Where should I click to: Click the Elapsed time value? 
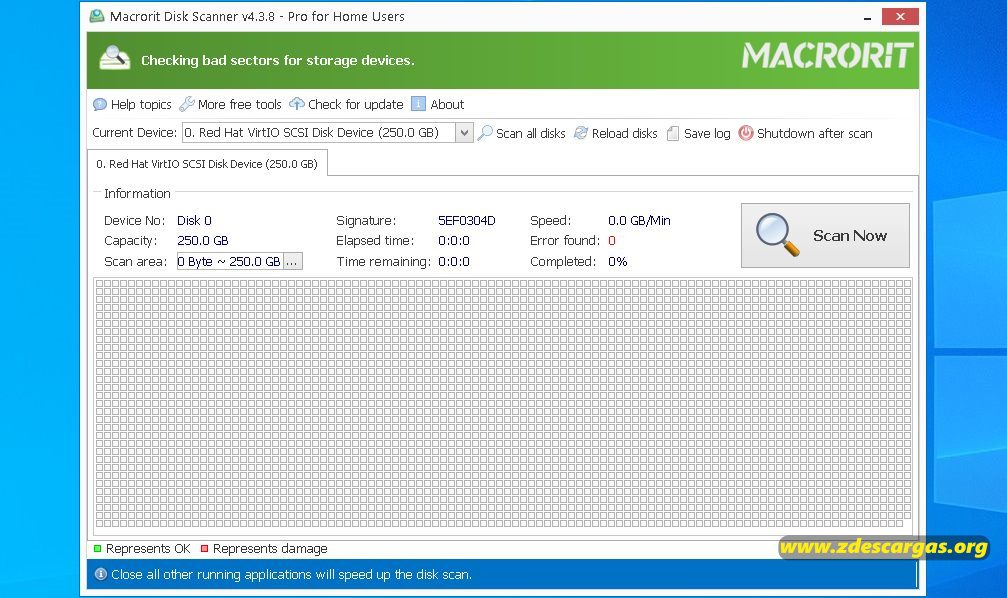454,241
